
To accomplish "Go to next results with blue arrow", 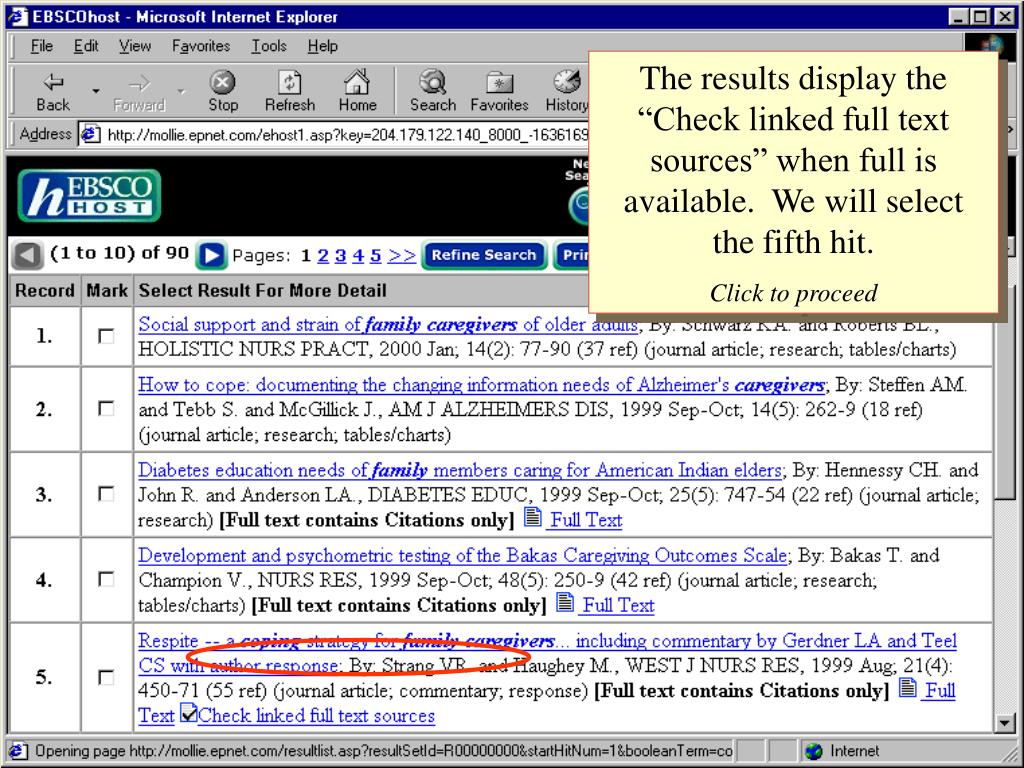I will click(211, 255).
